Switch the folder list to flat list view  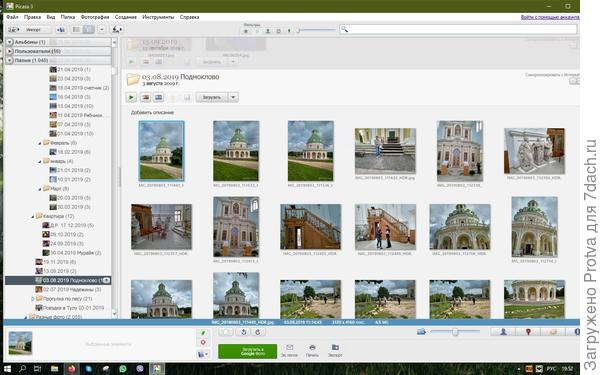coord(77,29)
